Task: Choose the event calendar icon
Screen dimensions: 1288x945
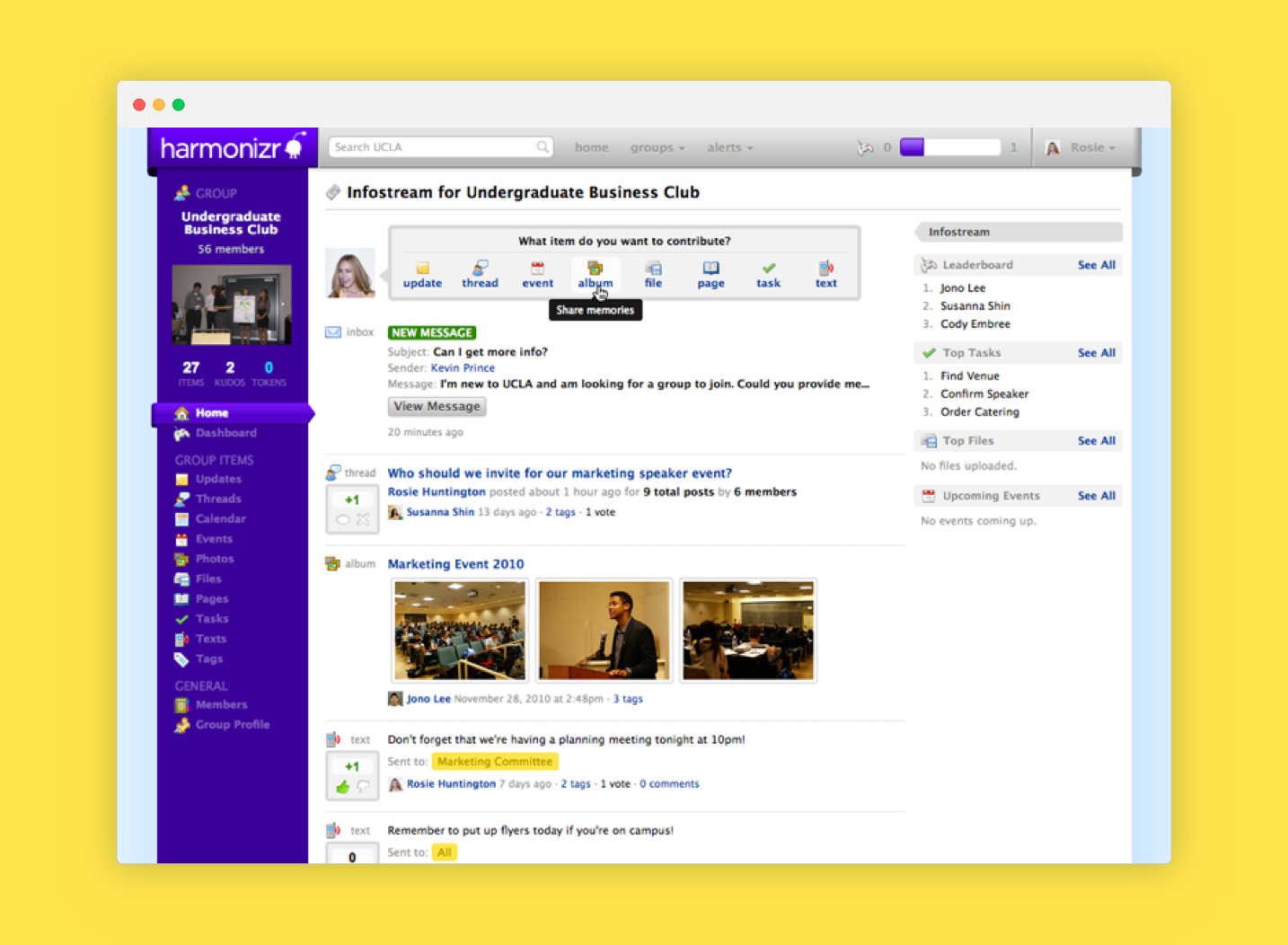Action: pyautogui.click(x=537, y=269)
